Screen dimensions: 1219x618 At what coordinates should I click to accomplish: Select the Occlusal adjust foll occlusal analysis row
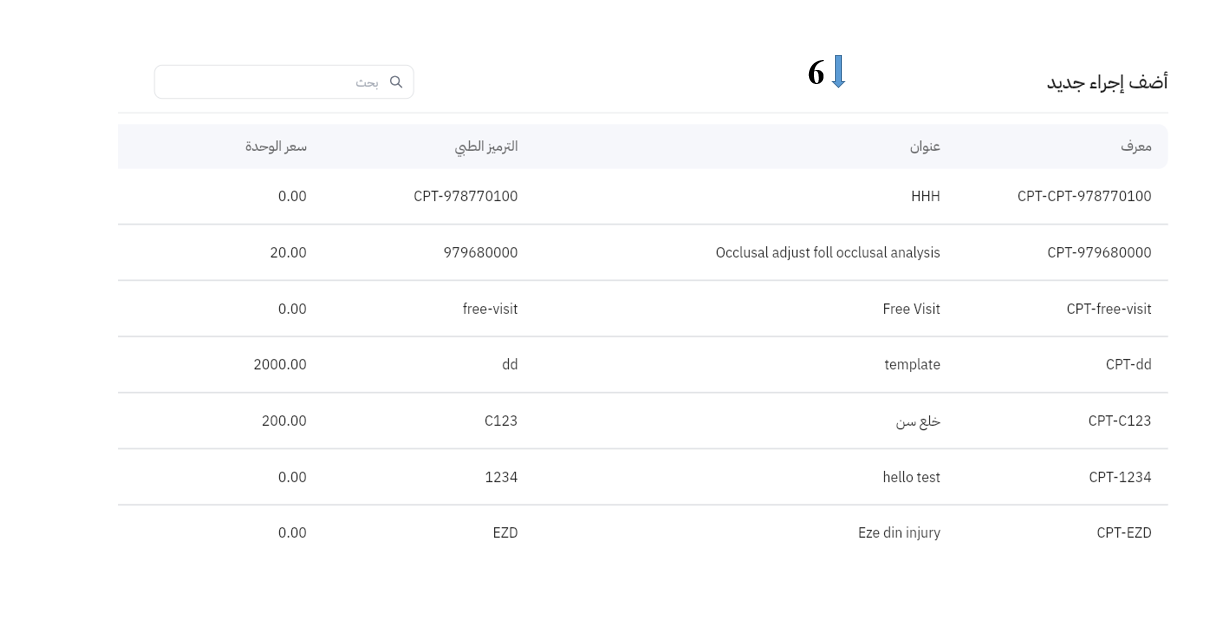click(827, 253)
